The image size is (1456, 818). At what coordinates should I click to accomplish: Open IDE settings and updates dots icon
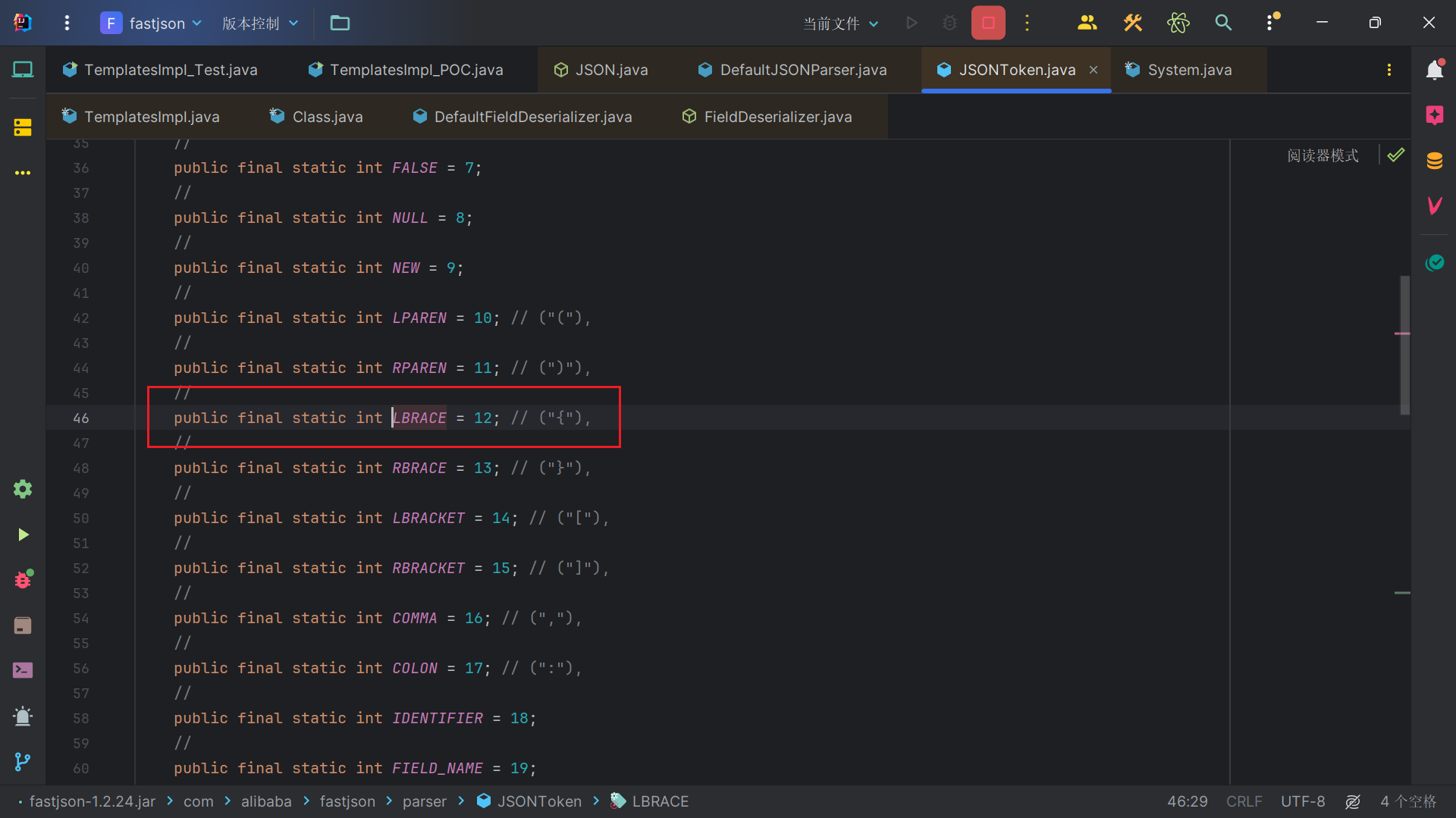tap(1272, 22)
